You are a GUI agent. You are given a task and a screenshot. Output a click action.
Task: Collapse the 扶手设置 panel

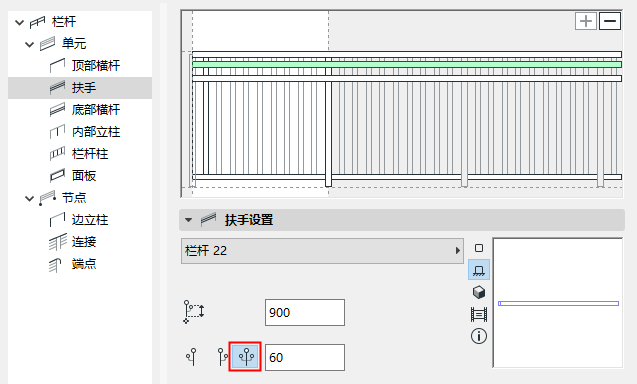(x=188, y=220)
